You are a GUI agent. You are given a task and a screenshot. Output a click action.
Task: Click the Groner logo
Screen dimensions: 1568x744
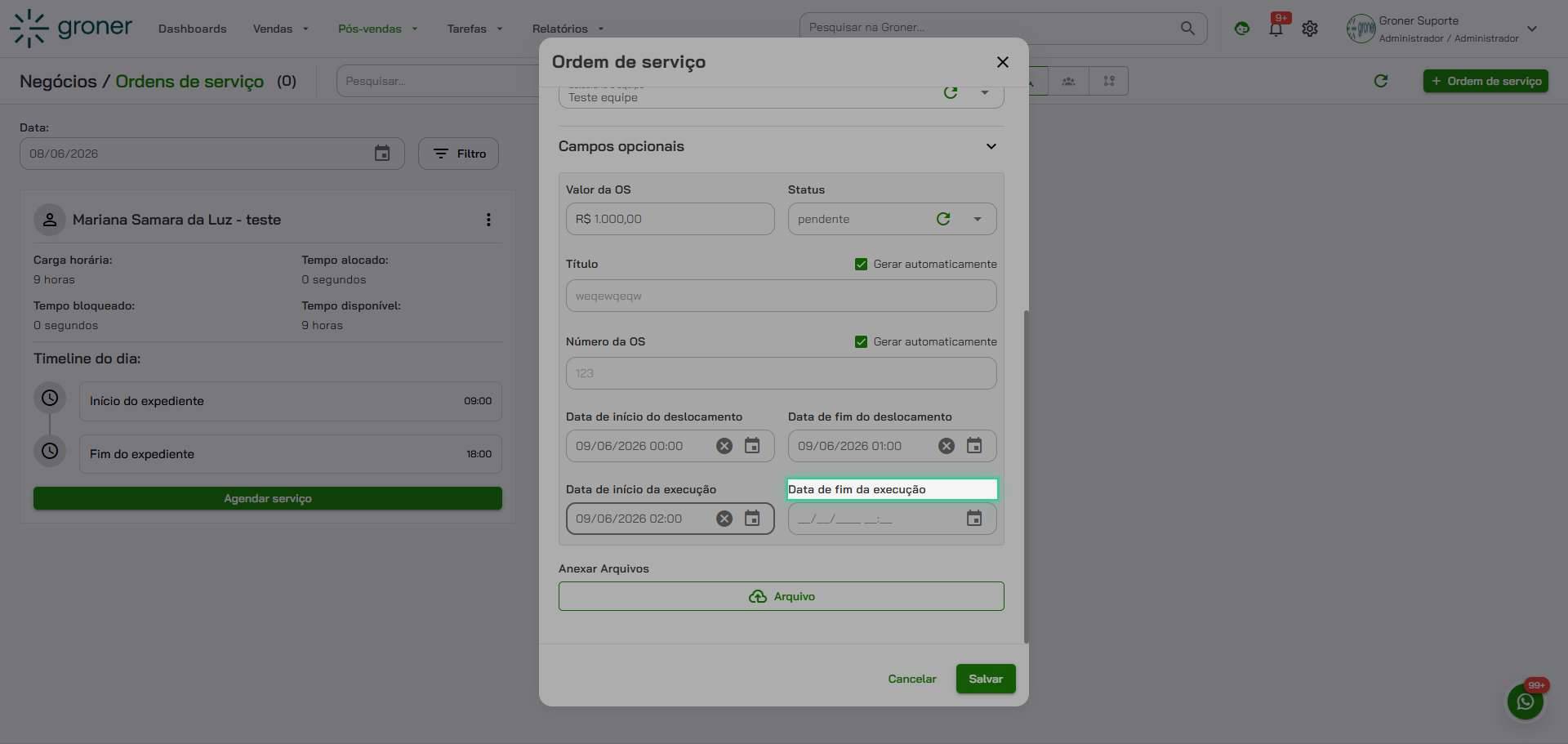71,28
